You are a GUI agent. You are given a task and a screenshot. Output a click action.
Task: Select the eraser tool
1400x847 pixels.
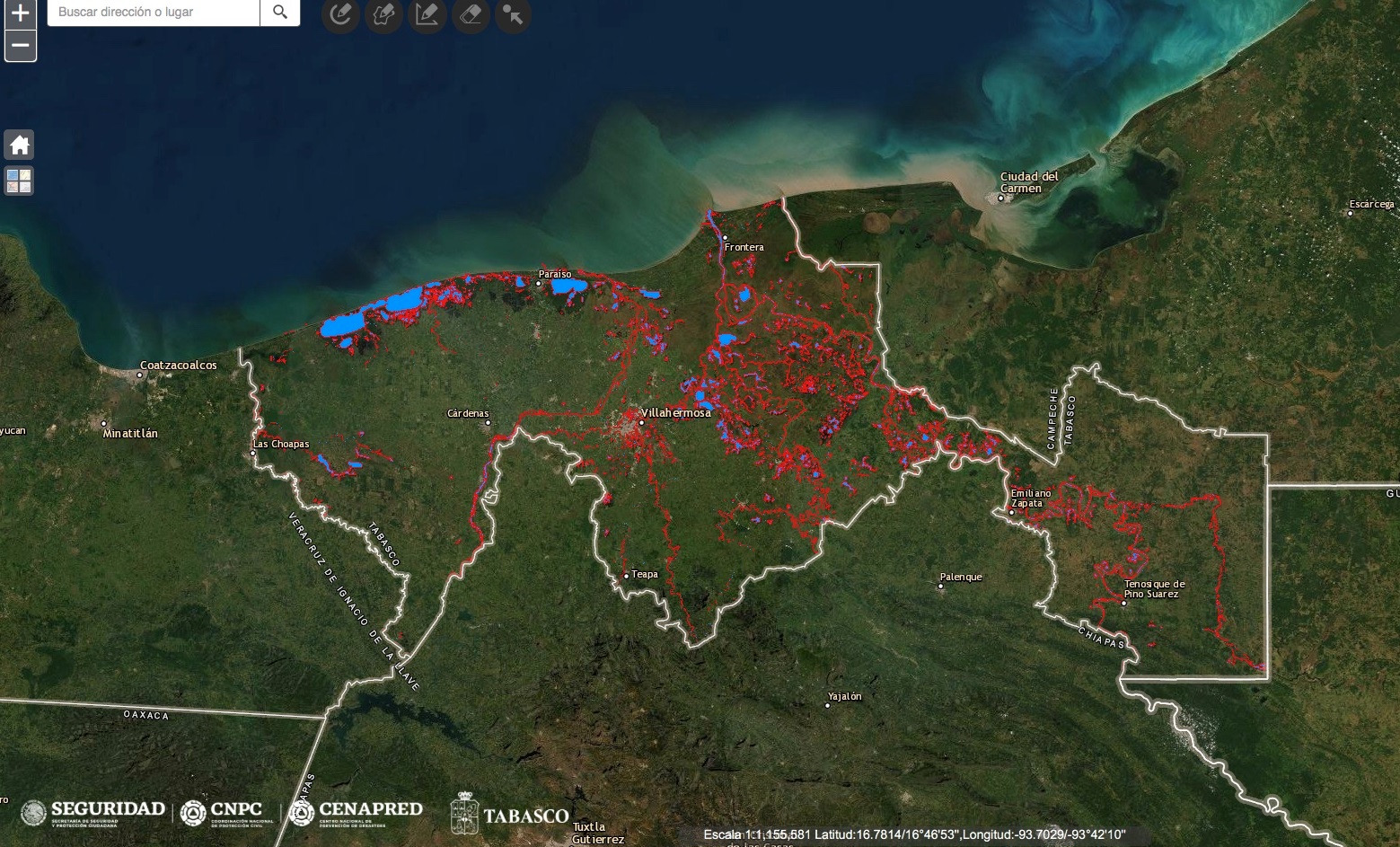click(x=470, y=14)
